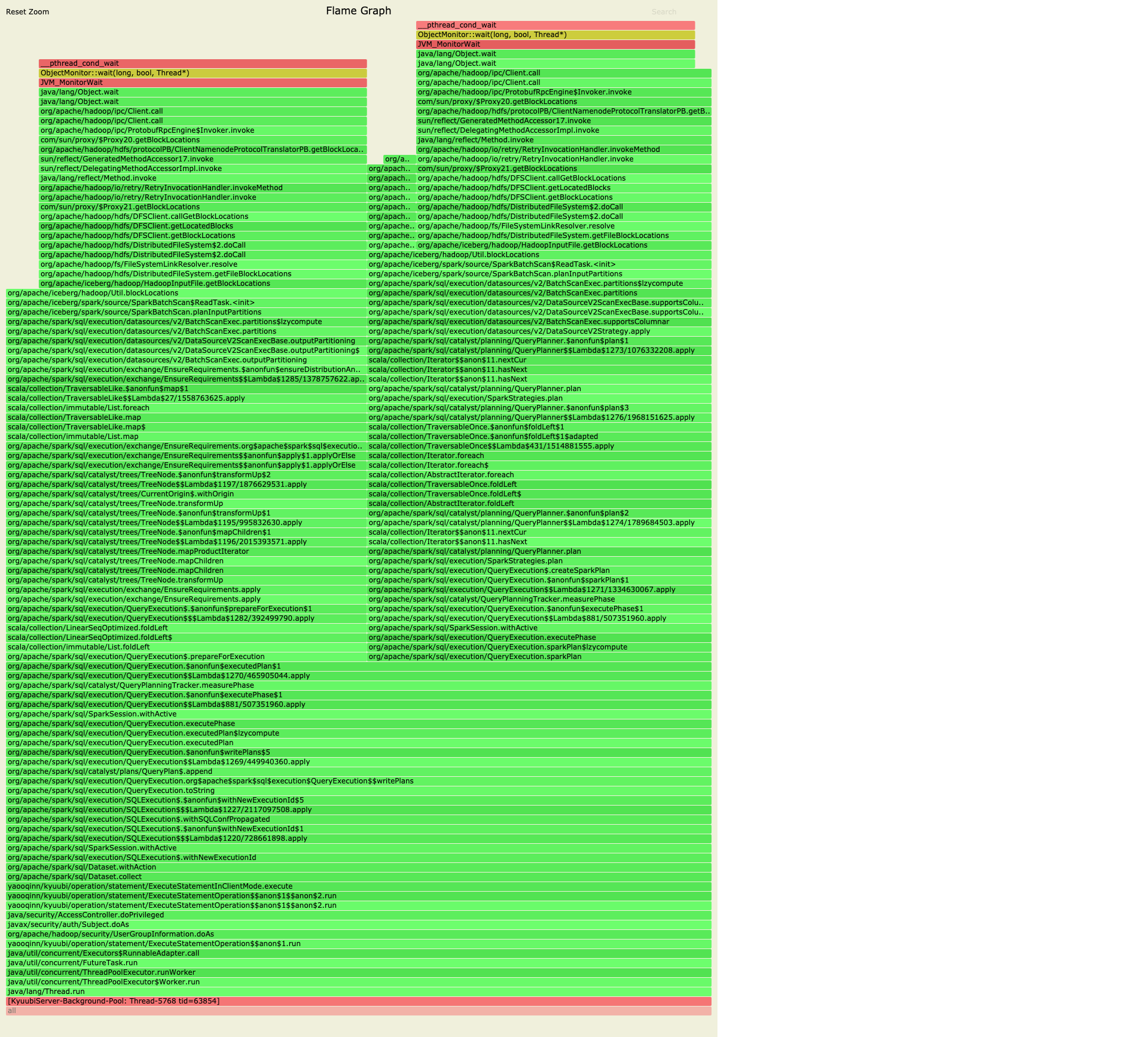The width and height of the screenshot is (1148, 1037).
Task: Select the KyuubiServer-Background-Pool thread frame
Action: [x=359, y=1001]
